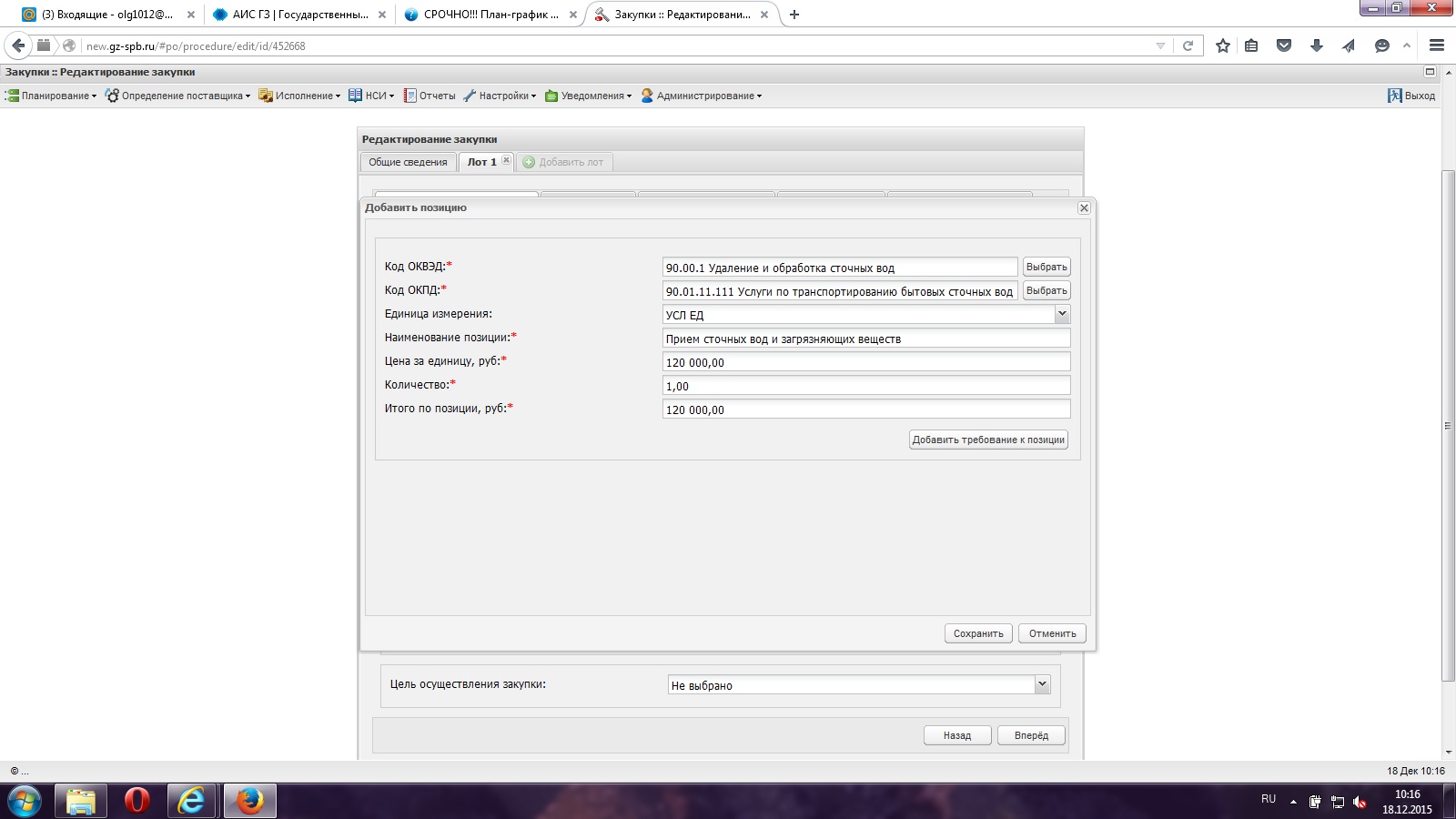Image resolution: width=1456 pixels, height=819 pixels.
Task: Click the RU language indicator
Action: [1269, 799]
